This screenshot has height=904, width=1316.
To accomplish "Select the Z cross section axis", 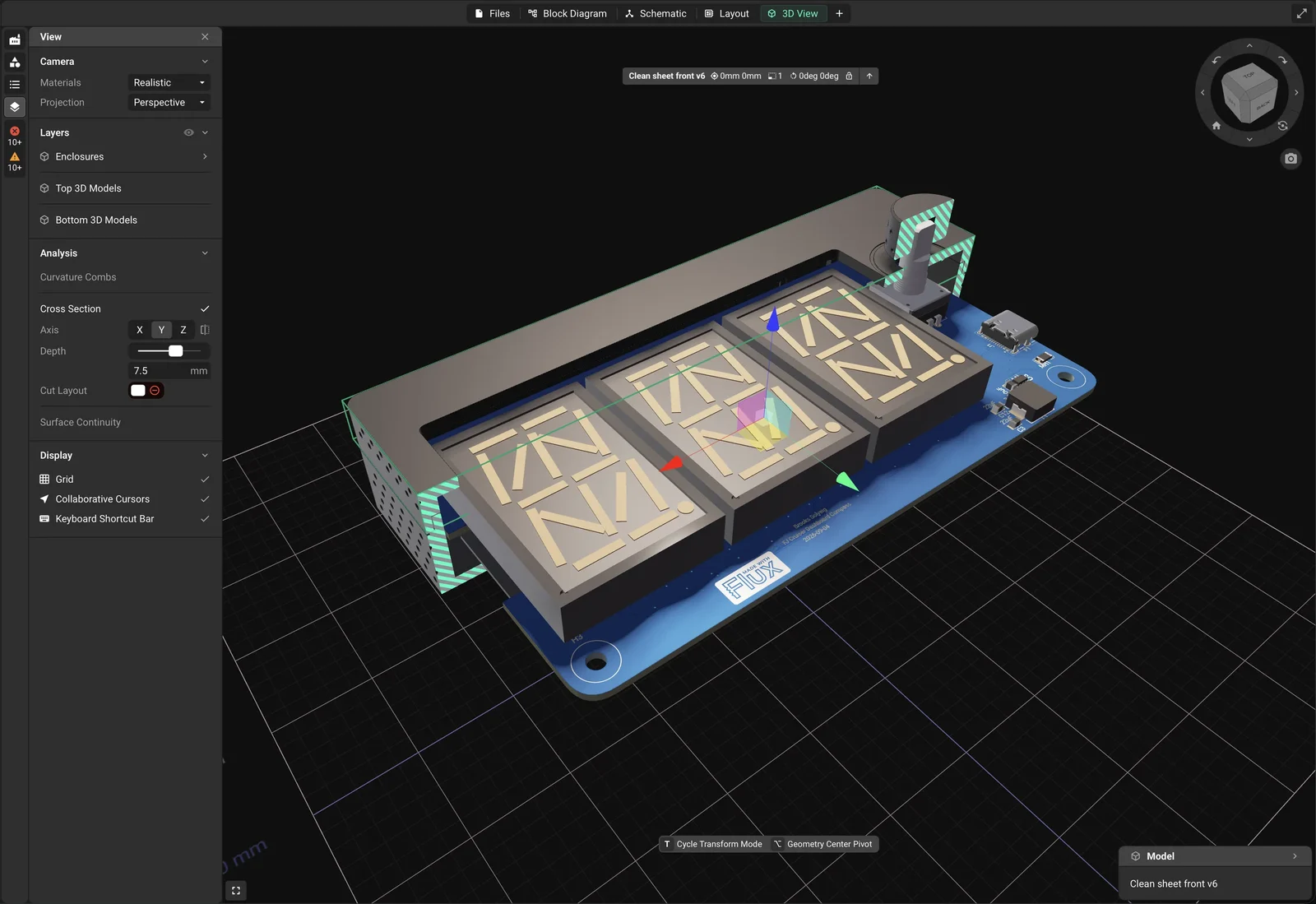I will (x=183, y=330).
